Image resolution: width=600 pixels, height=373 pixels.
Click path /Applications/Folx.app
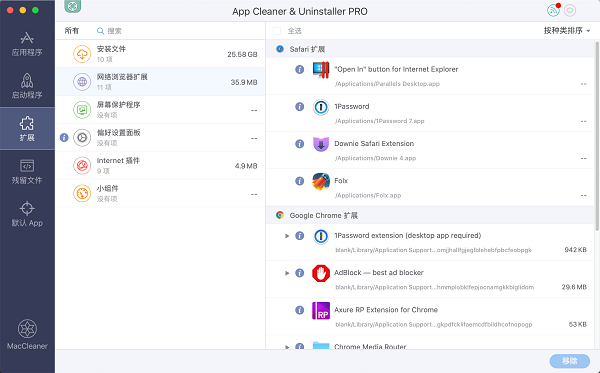pos(368,195)
